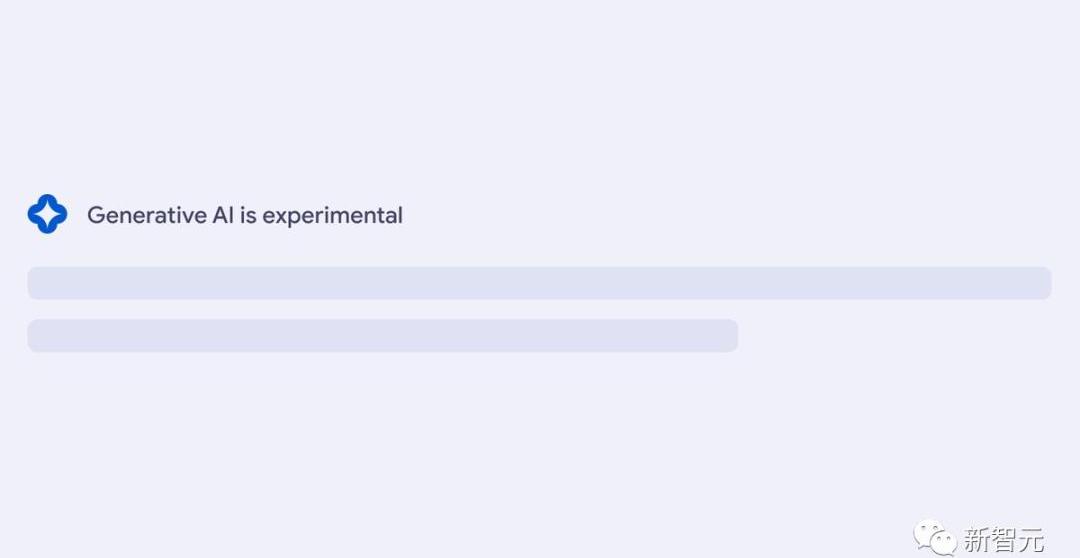Click the "AI" text in the heading
The image size is (1080, 558).
point(223,215)
